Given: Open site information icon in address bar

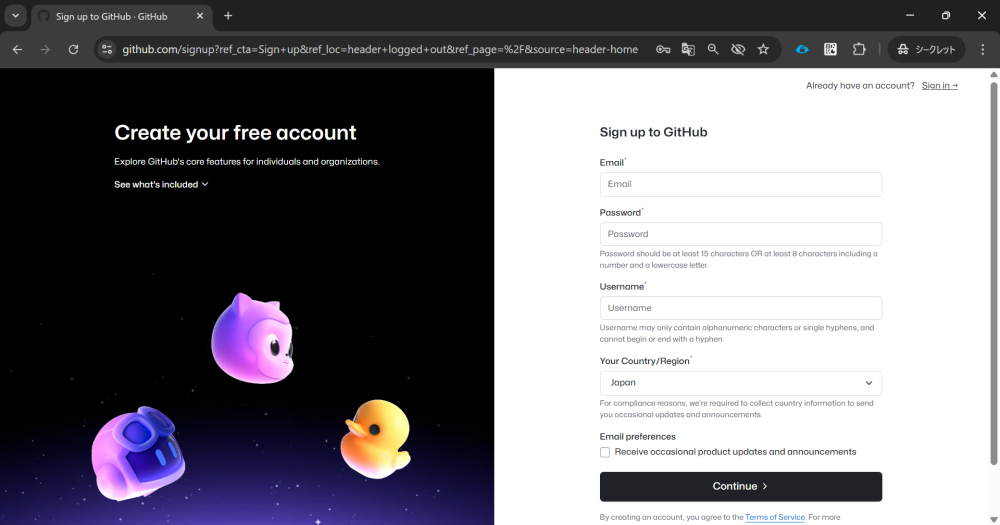Looking at the screenshot, I should (107, 49).
